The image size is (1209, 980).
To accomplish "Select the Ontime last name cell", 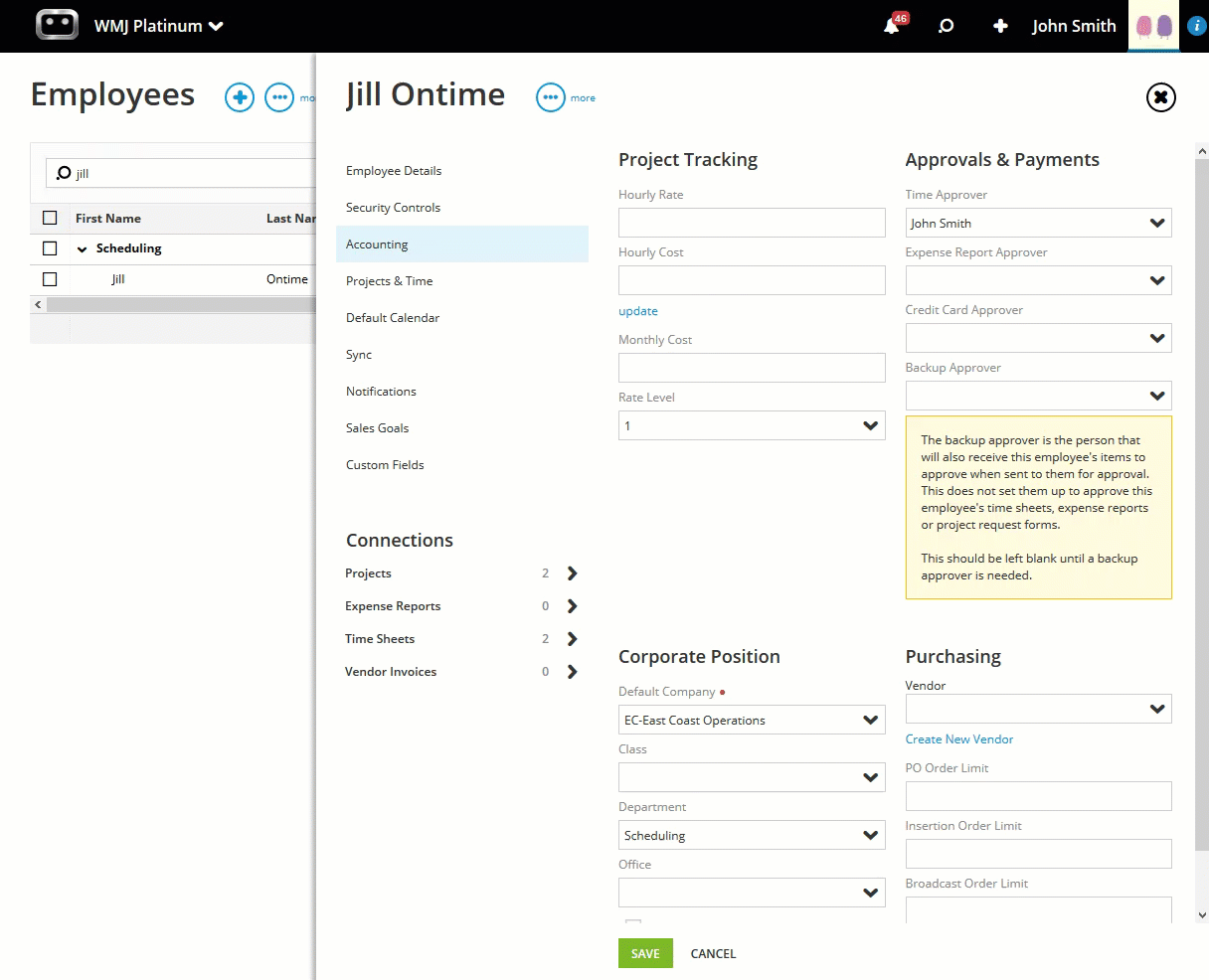I will [x=287, y=279].
